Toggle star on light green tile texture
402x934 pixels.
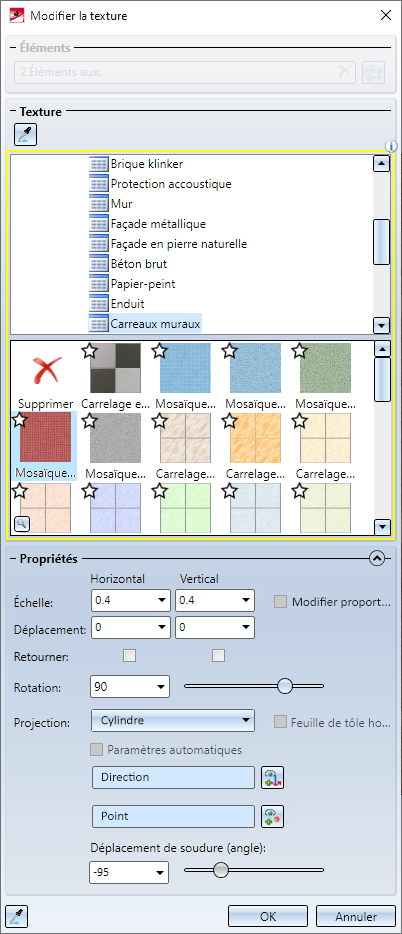[159, 491]
